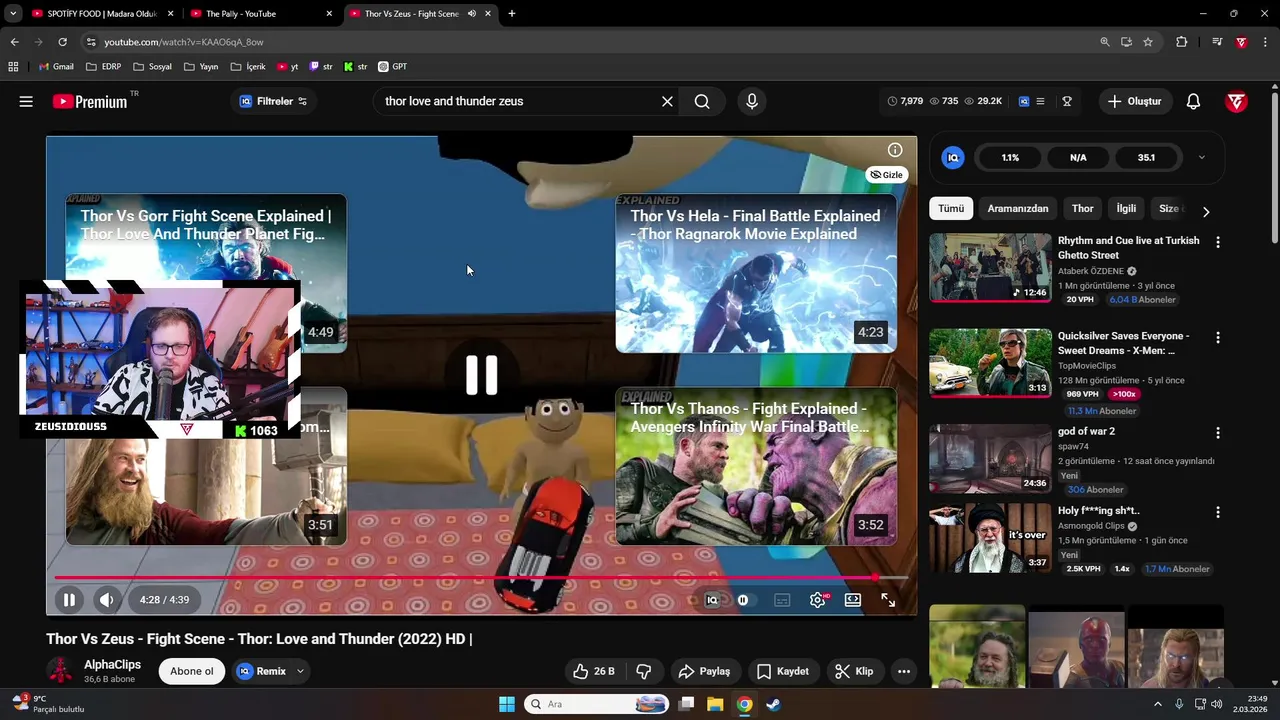Go to YouTube Premium home logo
Image resolution: width=1280 pixels, height=720 pixels.
click(x=90, y=101)
